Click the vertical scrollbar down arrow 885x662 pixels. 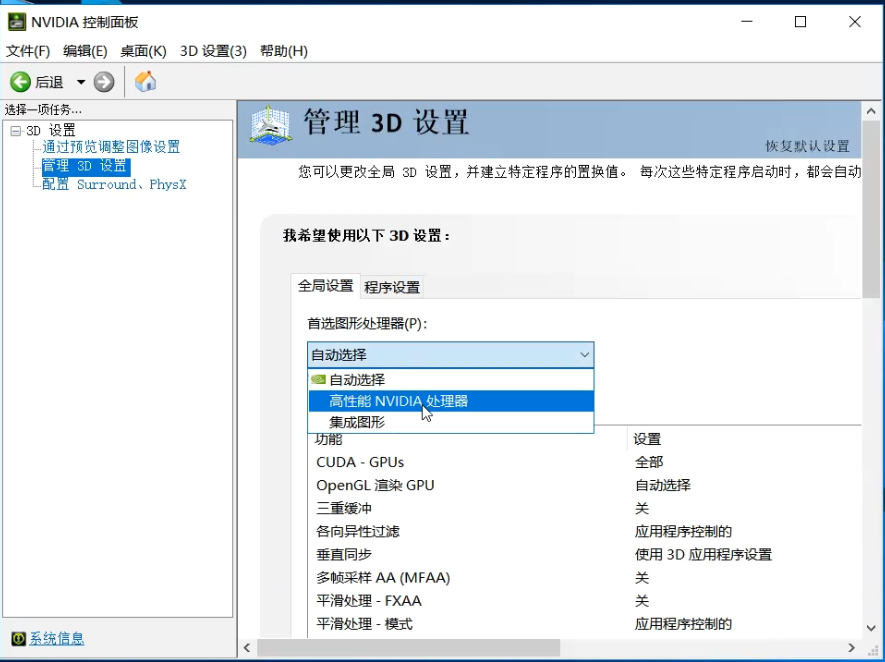pyautogui.click(x=871, y=628)
